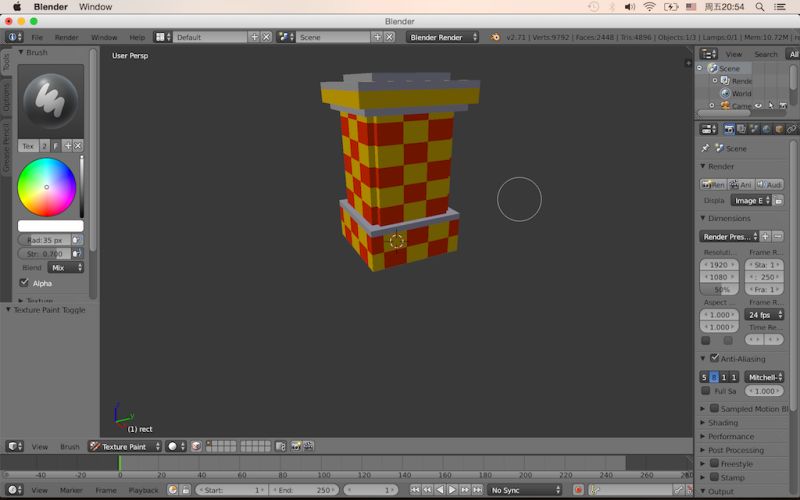Open the brush Blend mode Mix dropdown
The width and height of the screenshot is (800, 500).
(66, 267)
